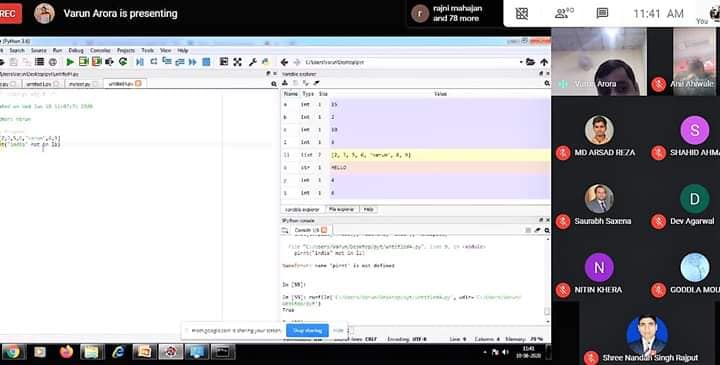720x365 pixels.
Task: Click the volume speaker tray icon
Action: pos(505,352)
